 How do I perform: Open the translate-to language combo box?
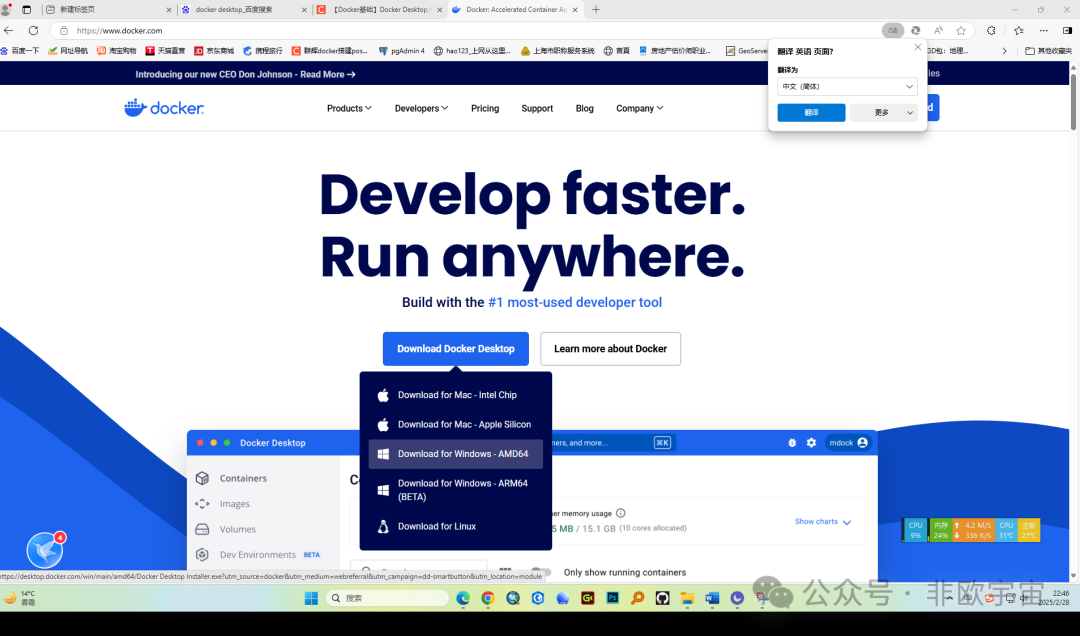coord(847,87)
